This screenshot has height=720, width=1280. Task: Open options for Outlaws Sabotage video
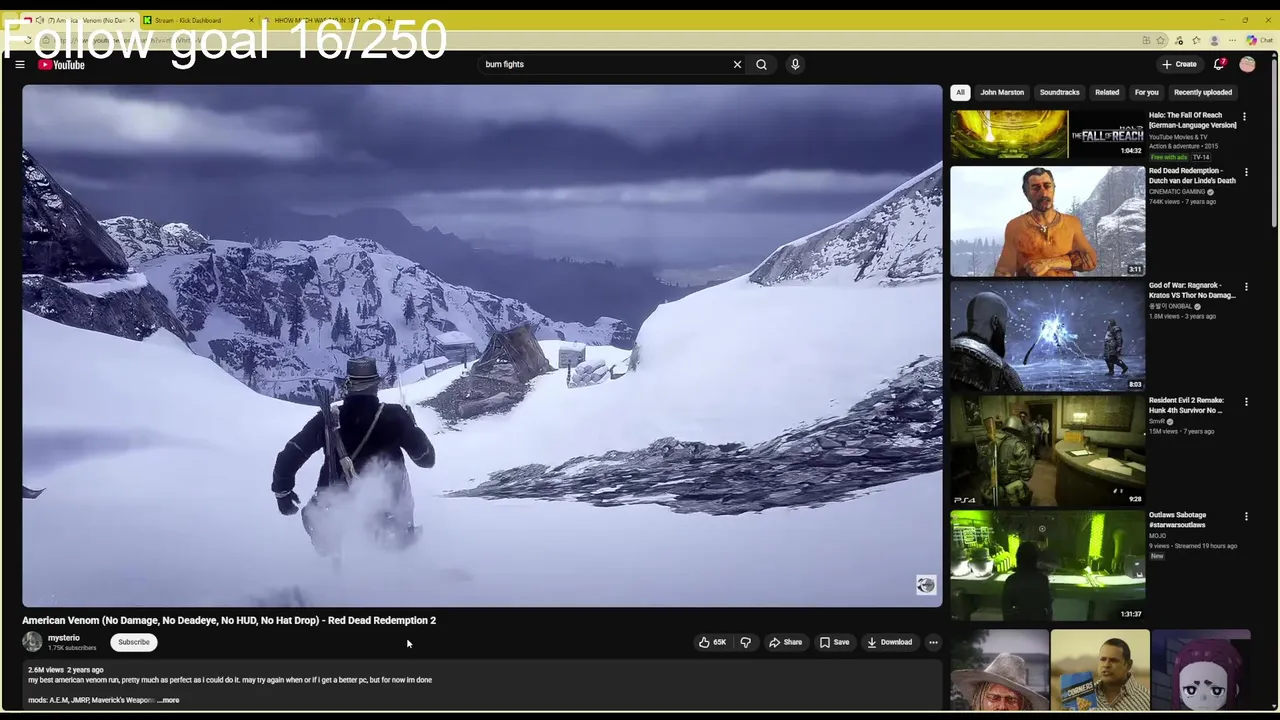coord(1246,517)
